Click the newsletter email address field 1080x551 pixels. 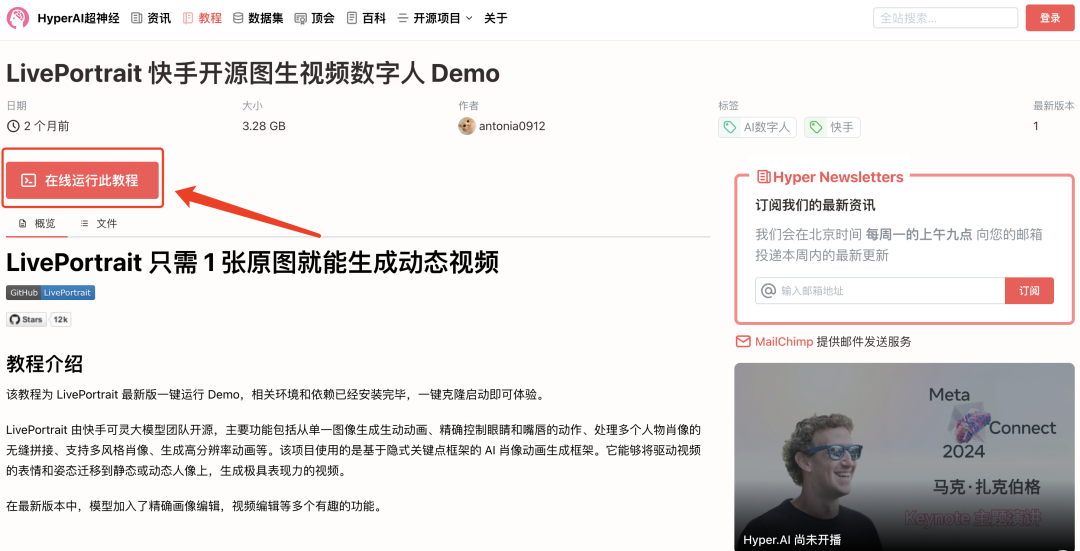tap(880, 291)
